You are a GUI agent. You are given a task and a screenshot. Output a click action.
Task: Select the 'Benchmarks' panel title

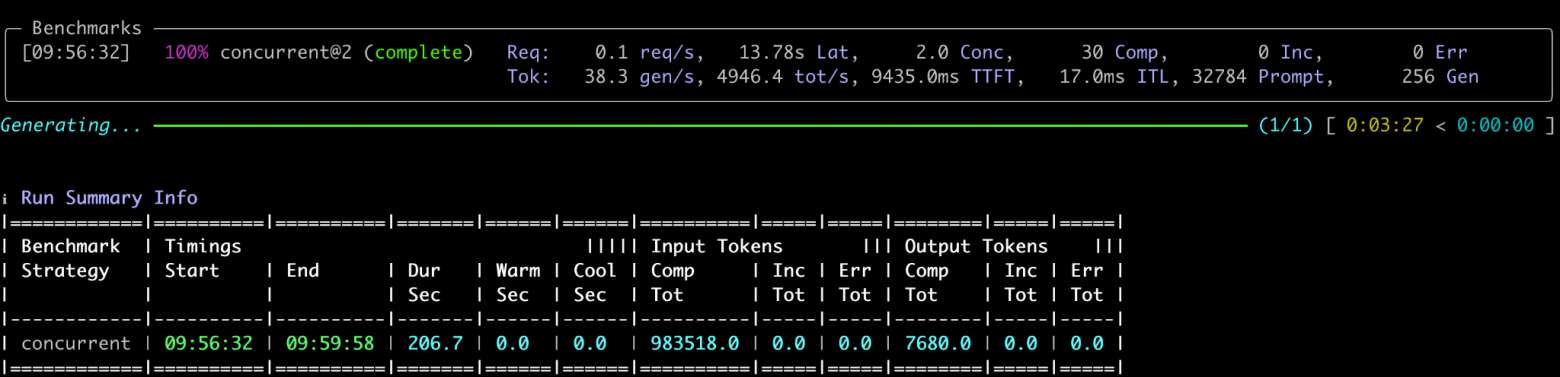(x=87, y=28)
